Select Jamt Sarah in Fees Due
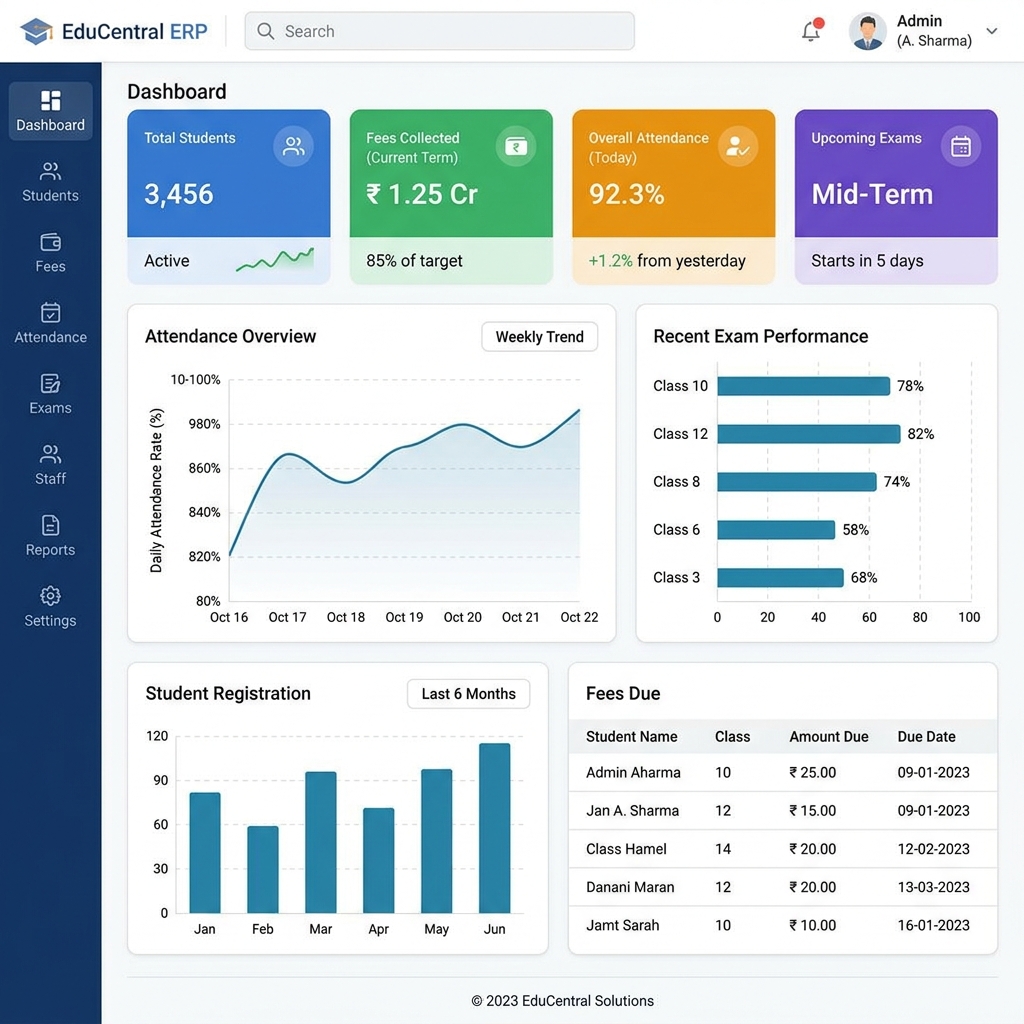 tap(622, 925)
